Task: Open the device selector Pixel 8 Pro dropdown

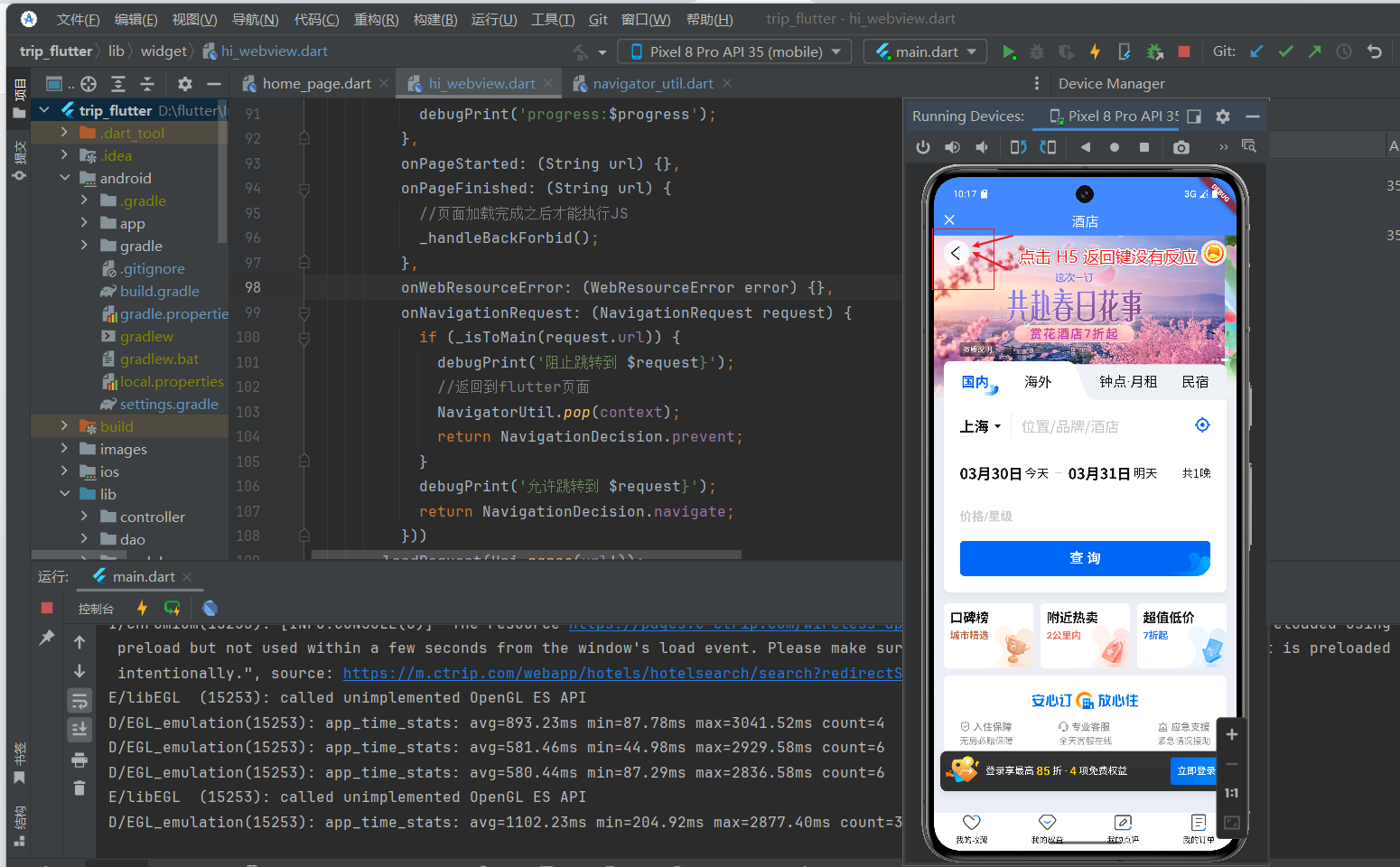Action: 735,51
